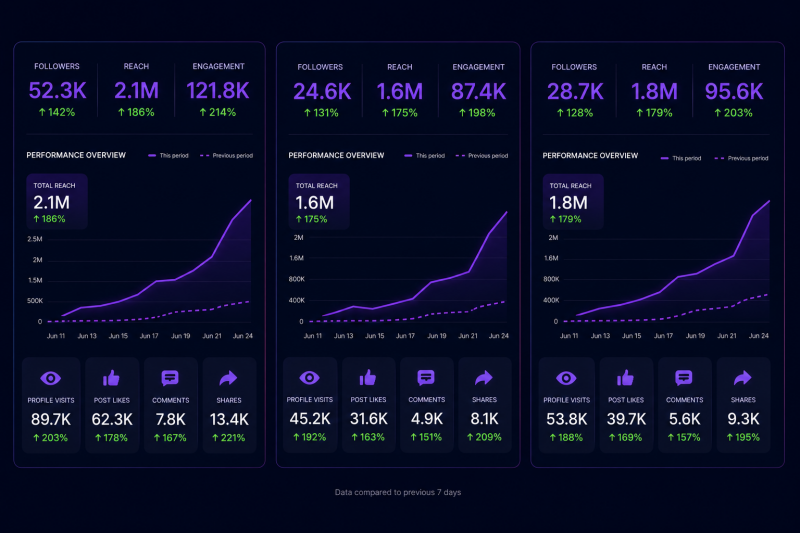Click the Total Reach 2.1M summary box

(x=57, y=202)
